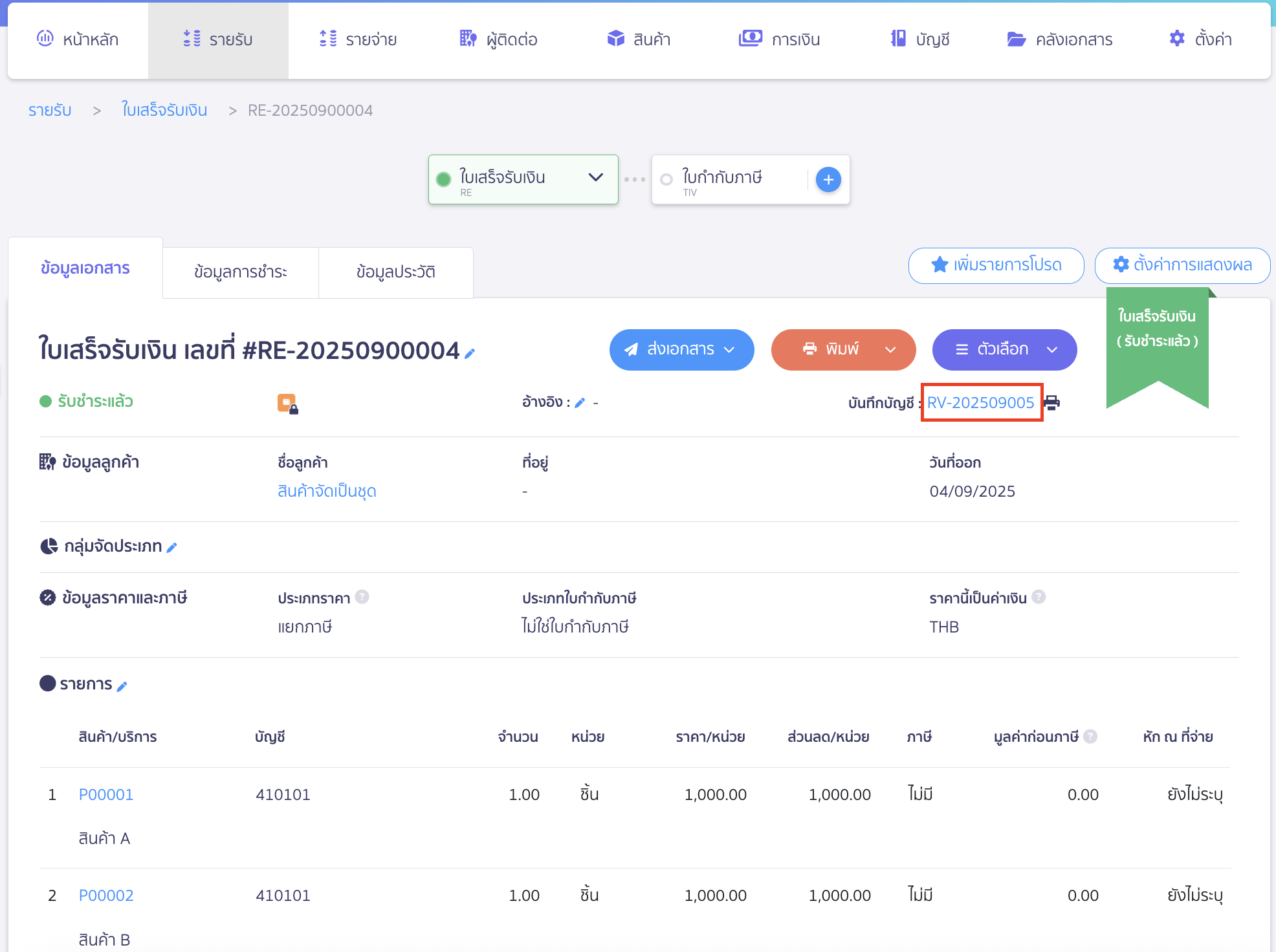Click the pencil icon beside the receipt number
The width and height of the screenshot is (1276, 952).
[470, 353]
